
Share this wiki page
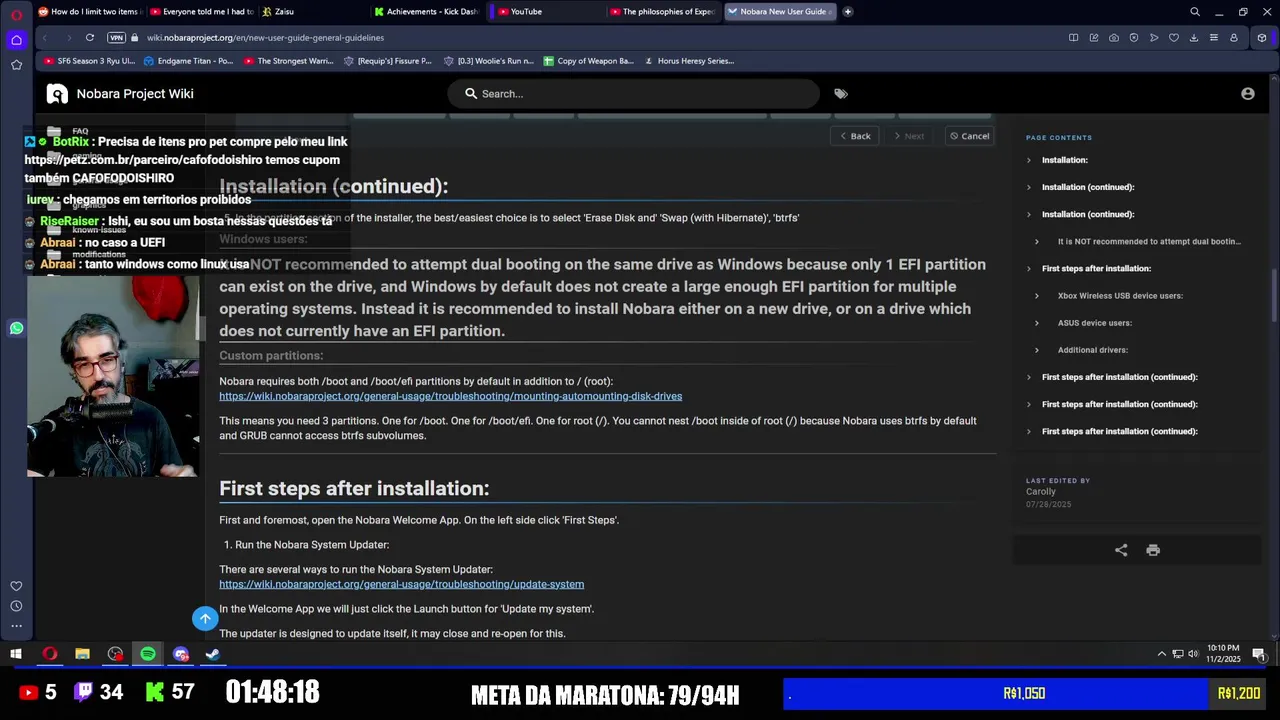[x=1121, y=550]
